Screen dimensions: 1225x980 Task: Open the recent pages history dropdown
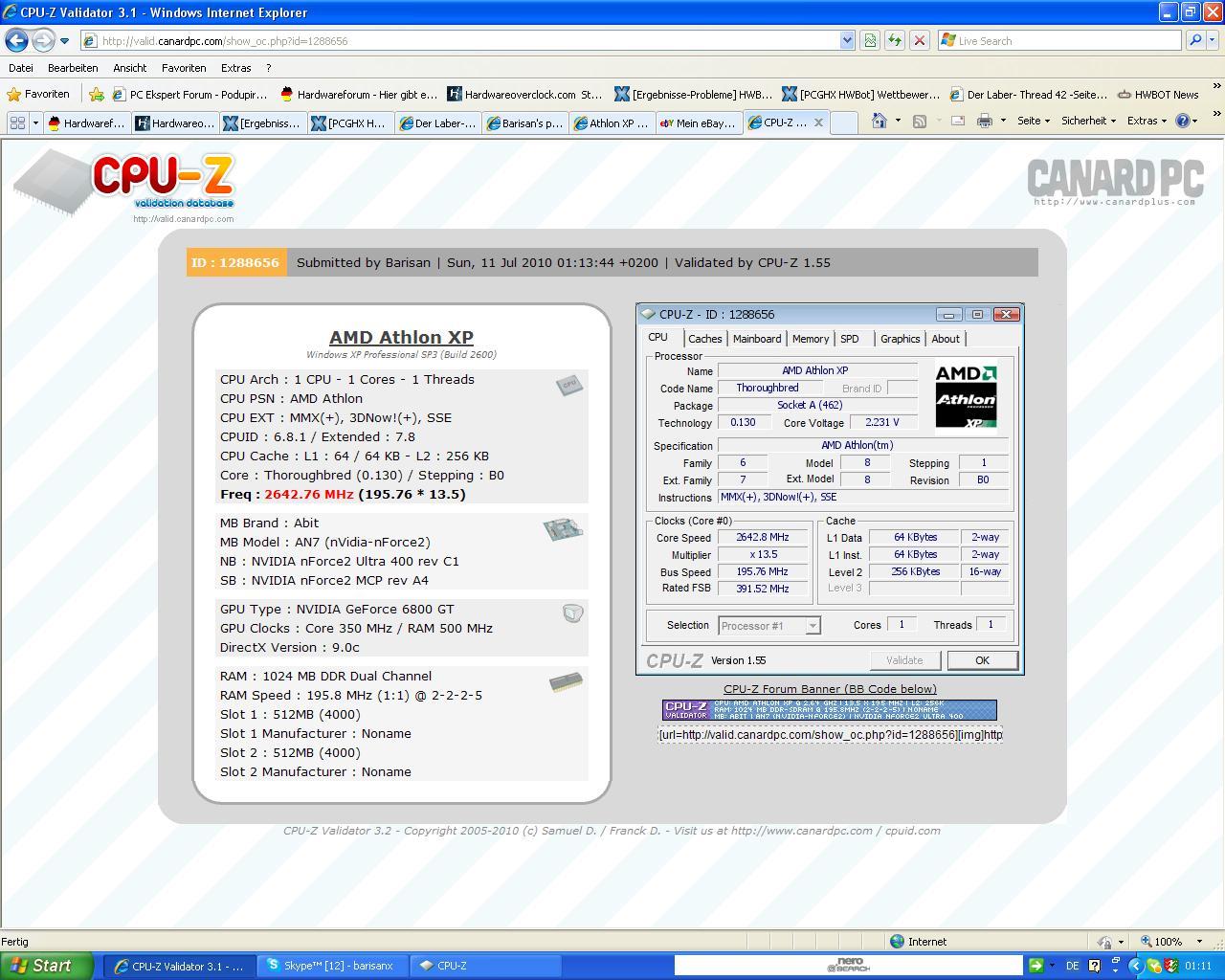[64, 41]
